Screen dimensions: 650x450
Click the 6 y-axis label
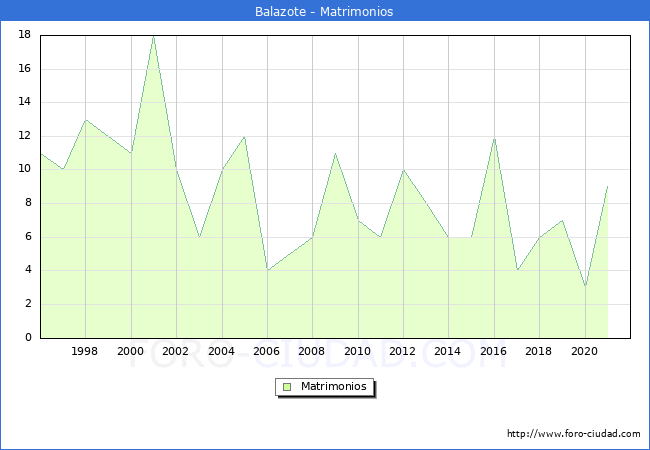coord(28,237)
